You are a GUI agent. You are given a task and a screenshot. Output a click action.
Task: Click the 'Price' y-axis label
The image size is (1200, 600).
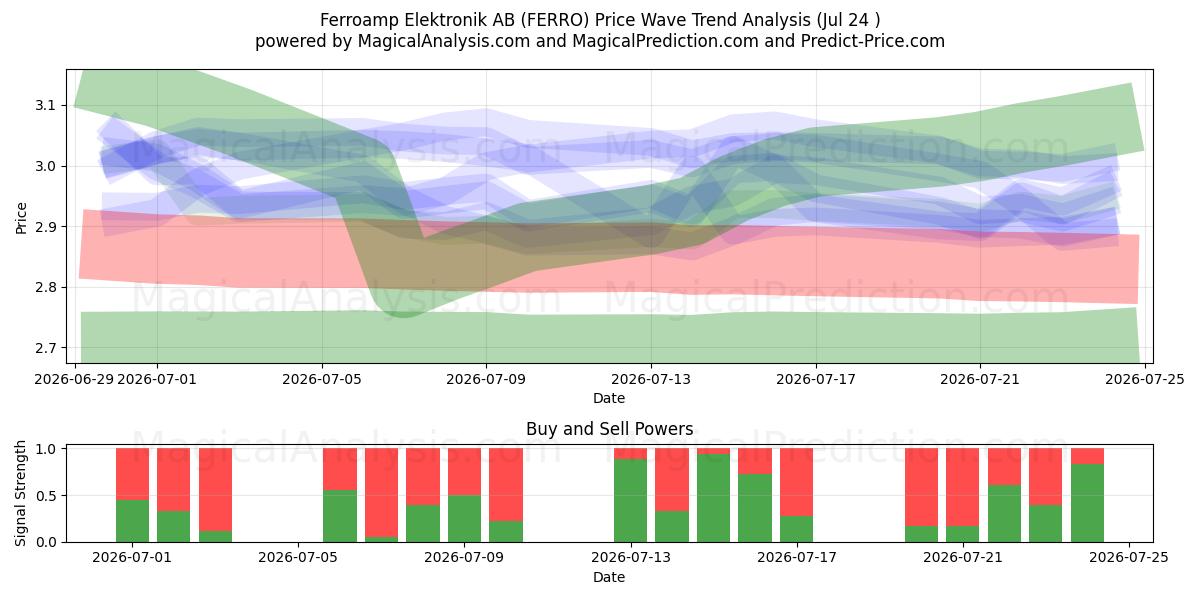tap(22, 216)
